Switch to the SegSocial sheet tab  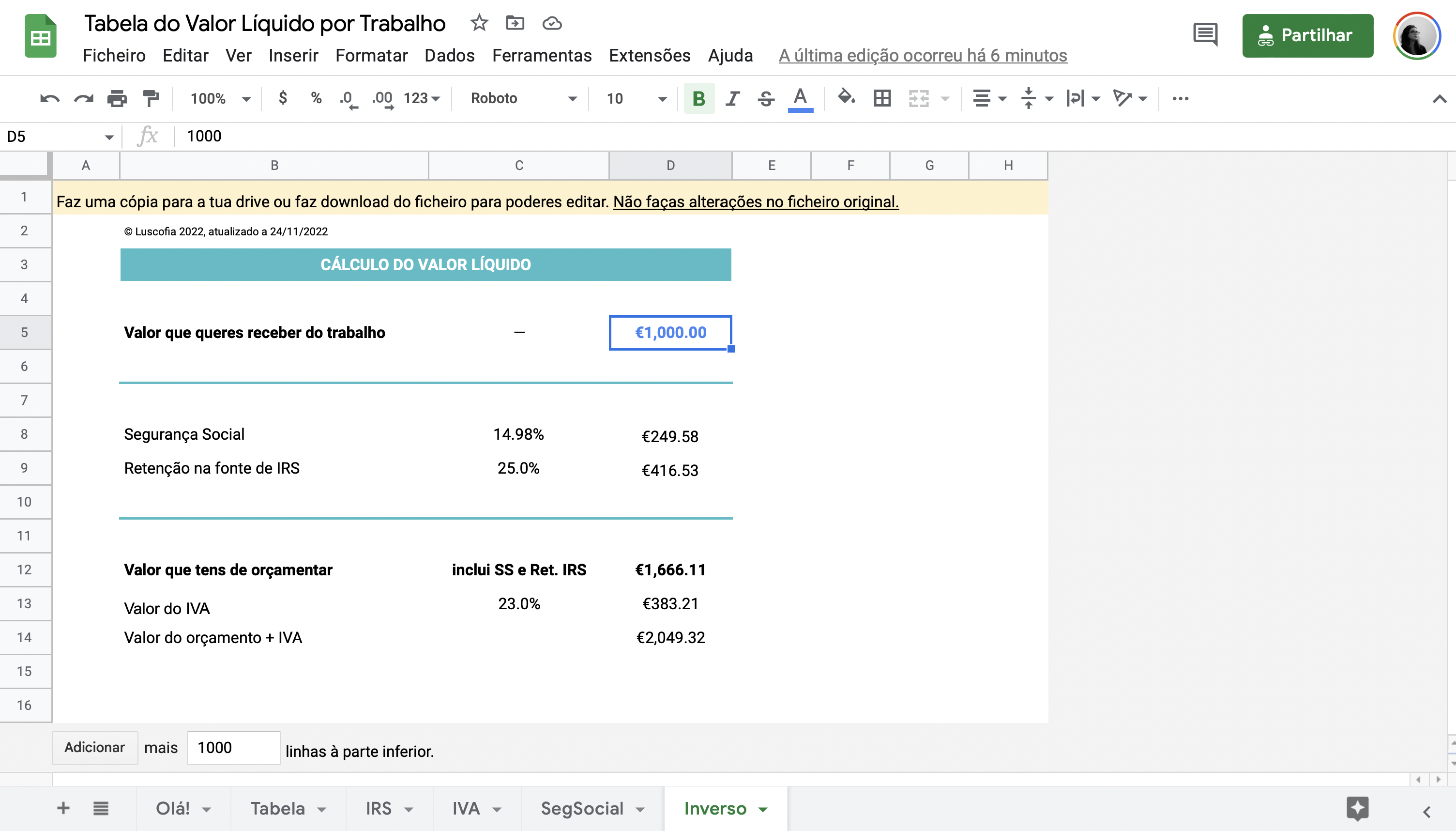(x=582, y=808)
